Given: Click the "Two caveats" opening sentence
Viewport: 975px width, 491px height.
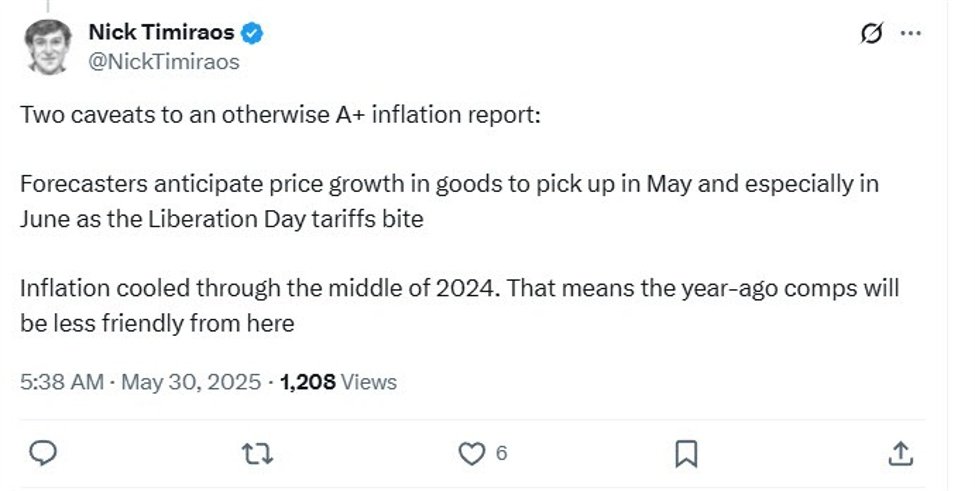Looking at the screenshot, I should (279, 116).
